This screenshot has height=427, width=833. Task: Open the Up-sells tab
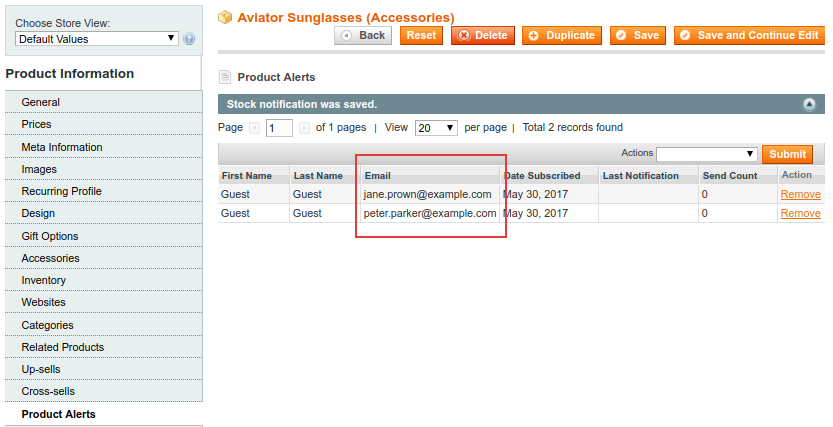(104, 369)
